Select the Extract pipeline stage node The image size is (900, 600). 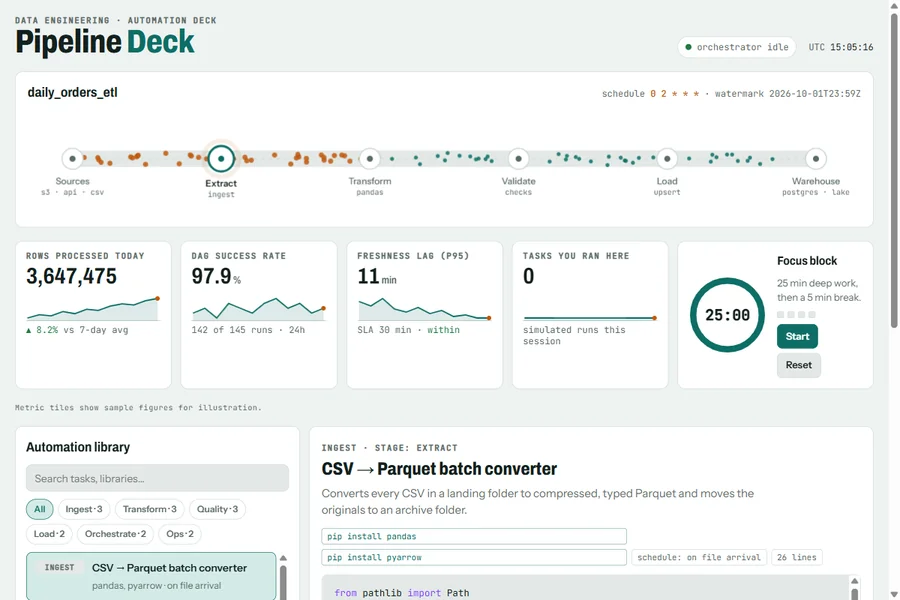click(x=221, y=158)
